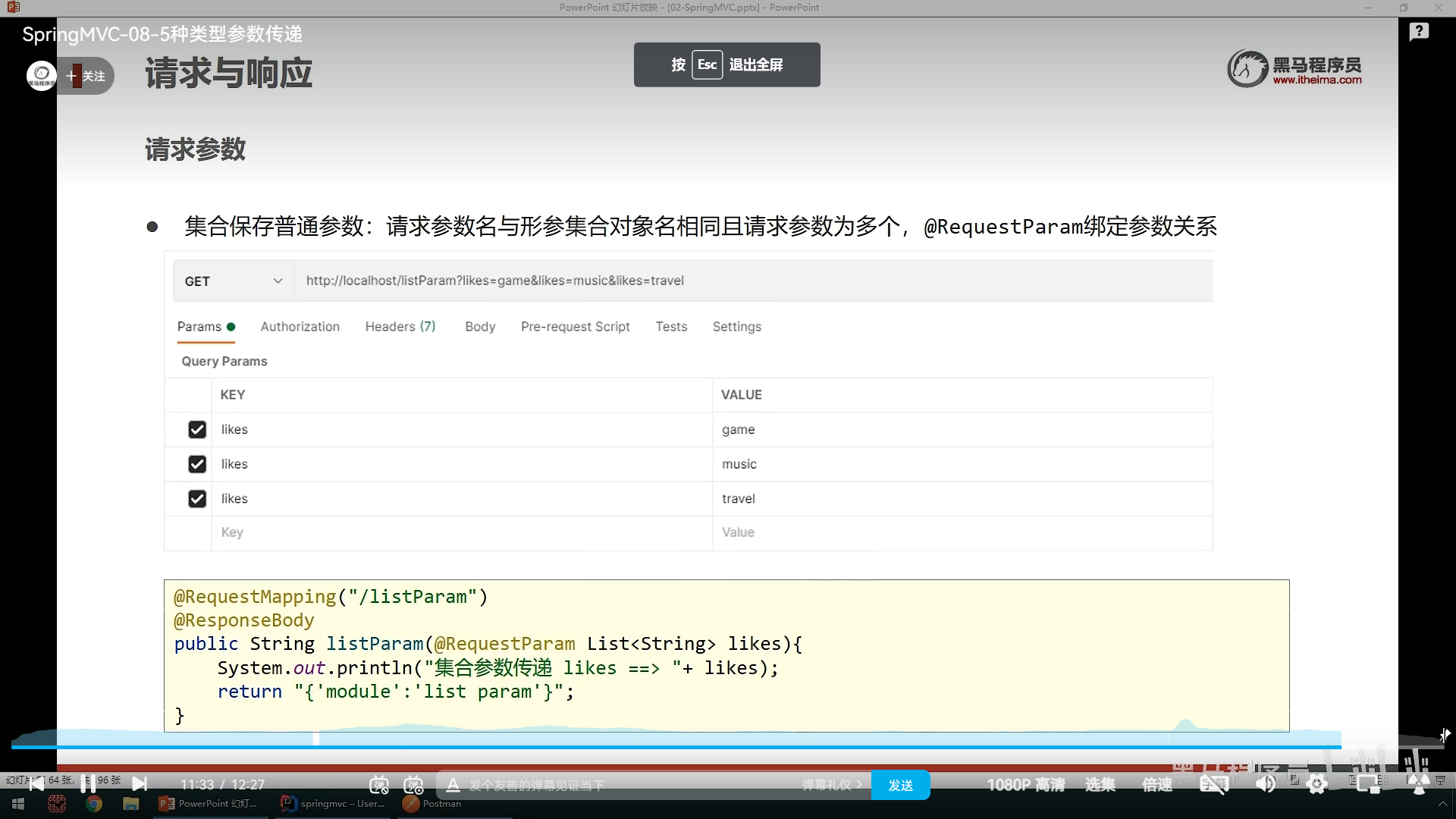Skip to the next video

(x=140, y=784)
